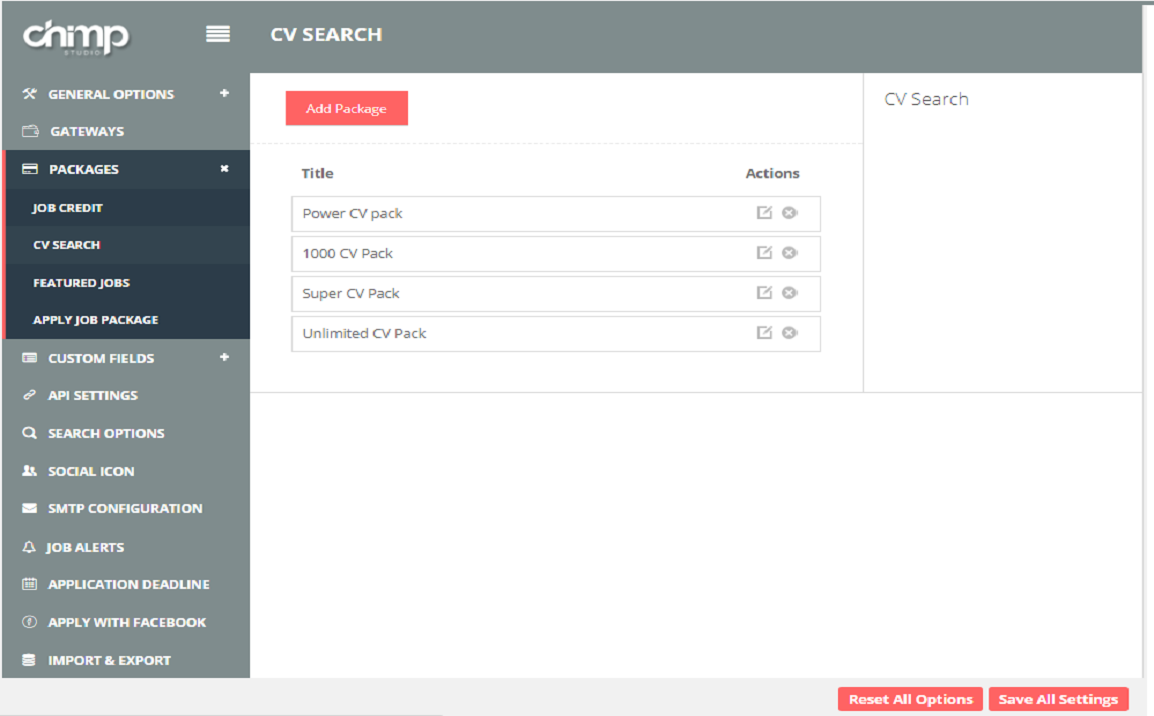Expand Custom Fields with plus sign
This screenshot has width=1154, height=716.
tap(224, 358)
